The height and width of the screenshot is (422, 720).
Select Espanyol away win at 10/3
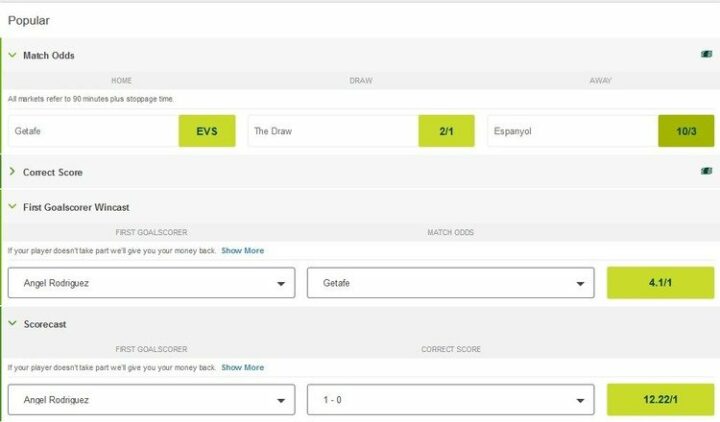686,131
